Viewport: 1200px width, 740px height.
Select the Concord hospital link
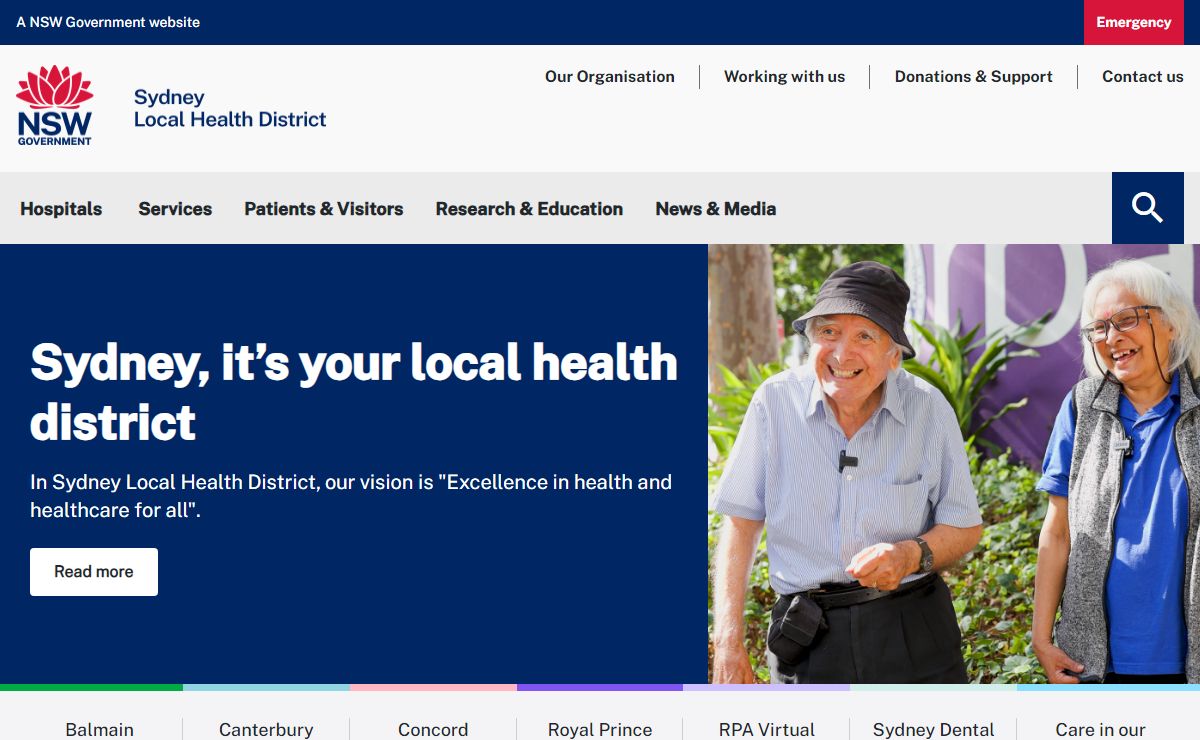click(433, 729)
